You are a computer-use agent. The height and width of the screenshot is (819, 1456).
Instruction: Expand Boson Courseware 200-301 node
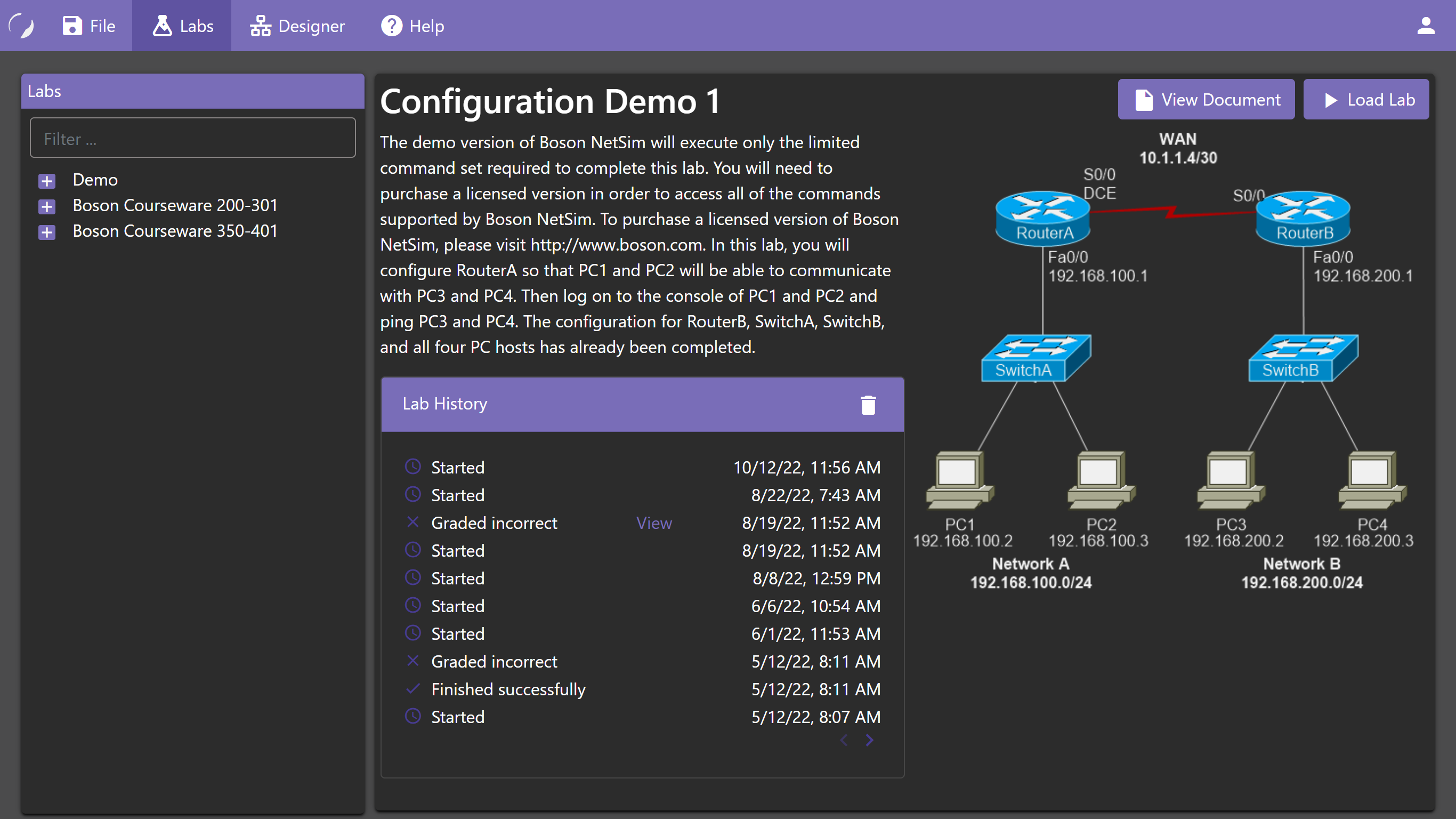(x=47, y=206)
